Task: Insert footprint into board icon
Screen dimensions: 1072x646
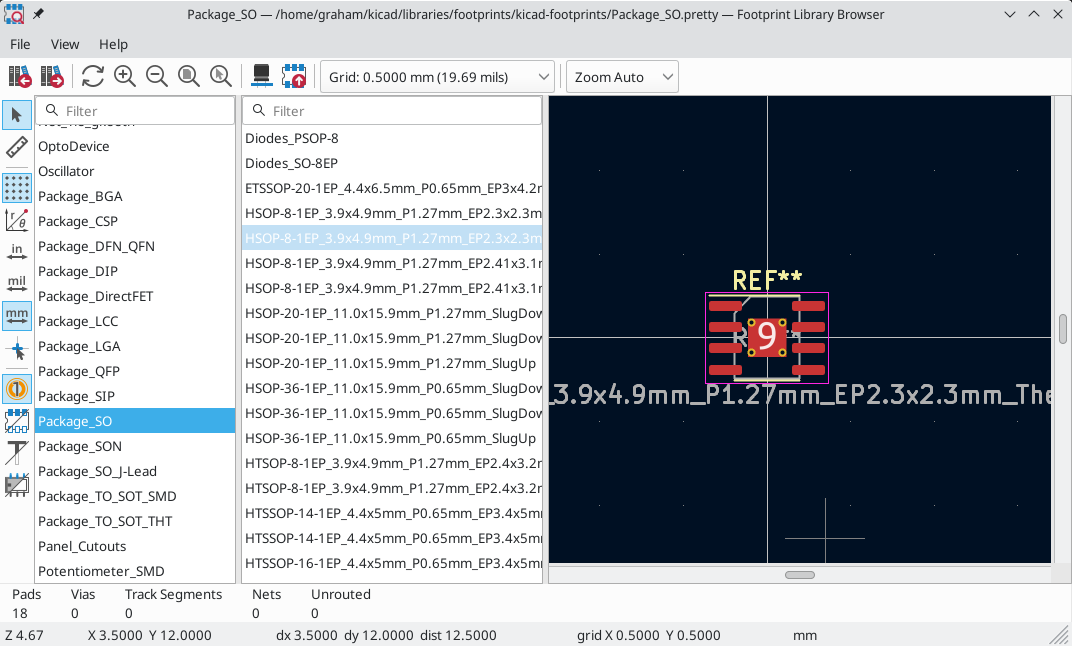Action: click(x=294, y=77)
